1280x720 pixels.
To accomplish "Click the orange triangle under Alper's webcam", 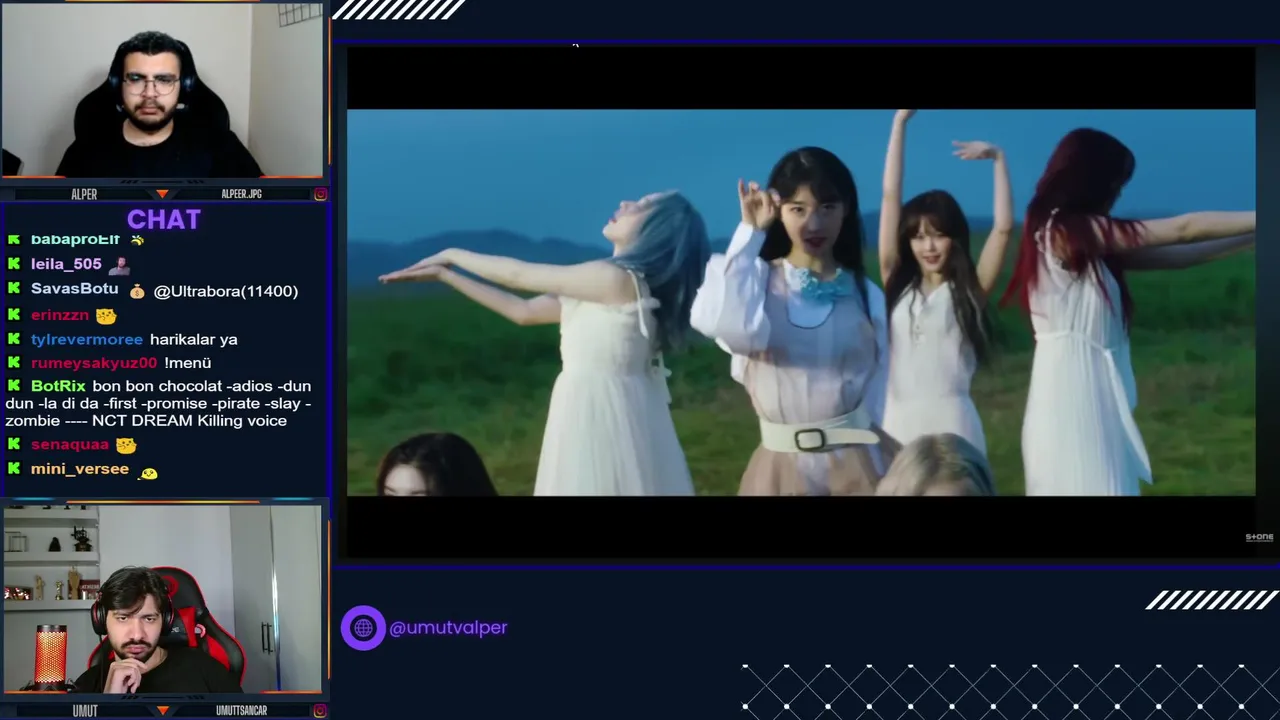I will (x=162, y=194).
